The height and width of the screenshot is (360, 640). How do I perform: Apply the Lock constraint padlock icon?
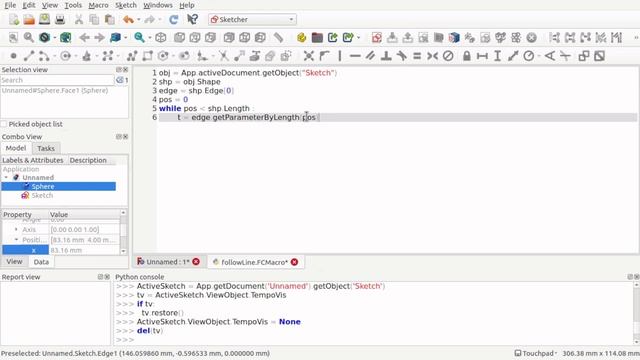[467, 56]
